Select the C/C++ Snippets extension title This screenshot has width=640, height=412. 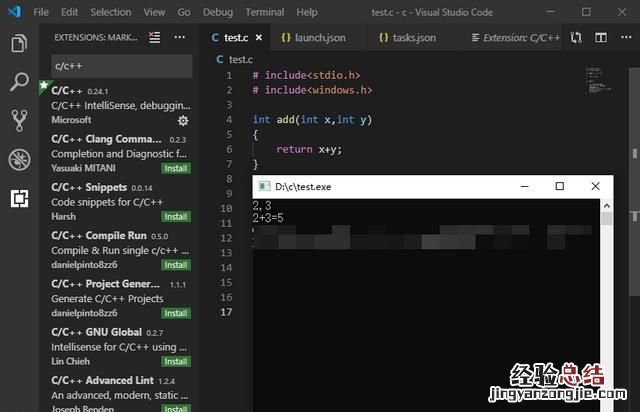click(x=89, y=187)
